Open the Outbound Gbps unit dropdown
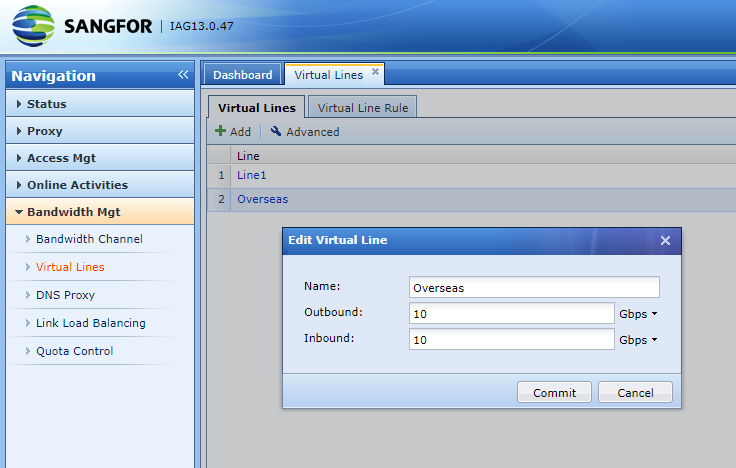 [x=638, y=314]
